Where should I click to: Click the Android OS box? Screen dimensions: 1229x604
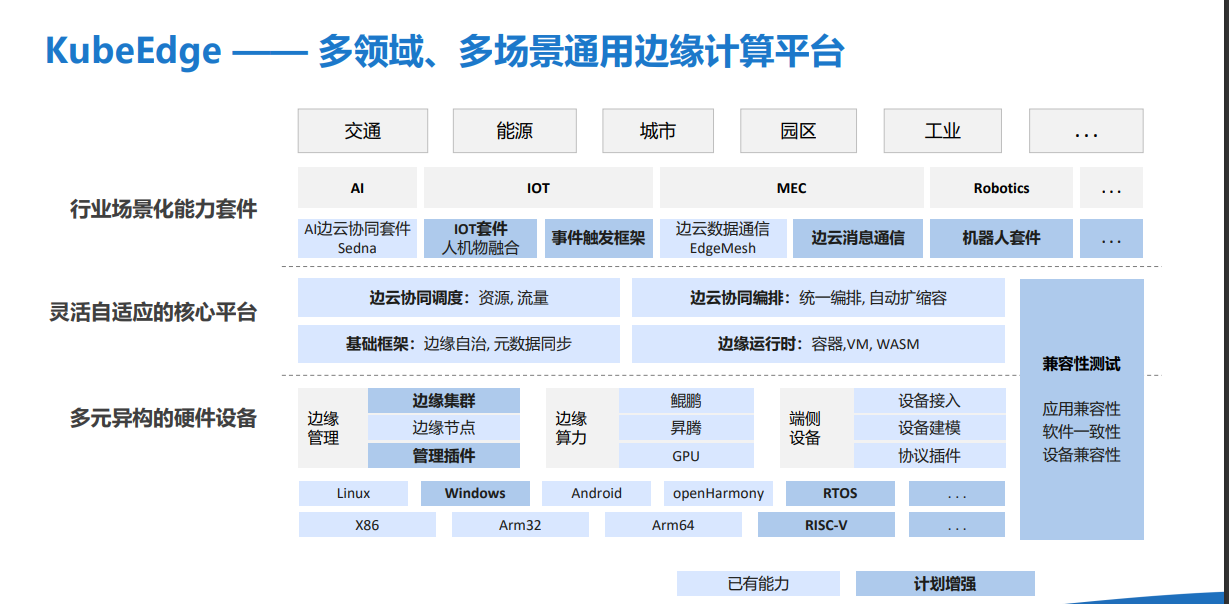[597, 493]
